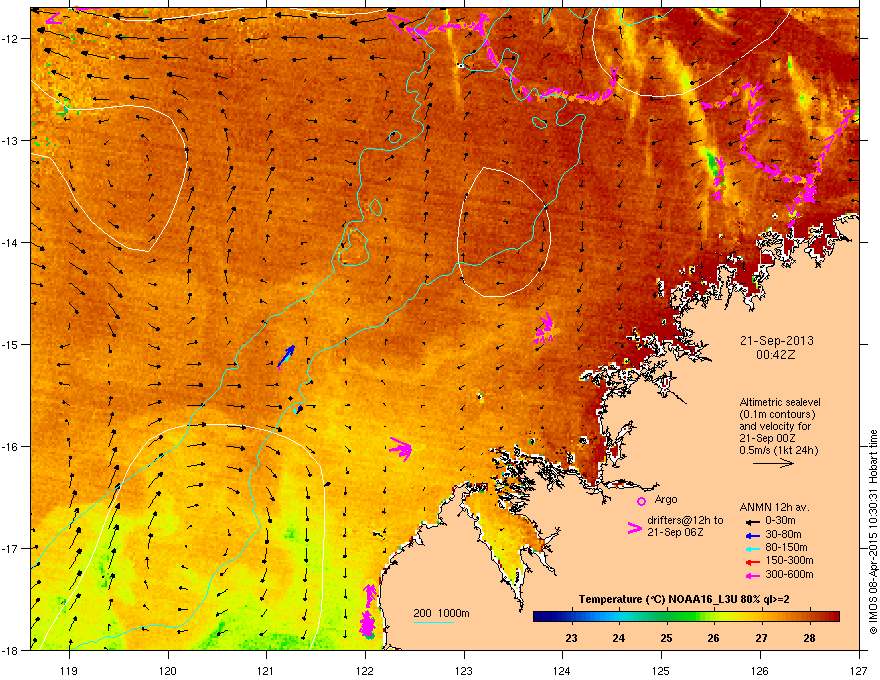Viewport: 880px width, 680px height.
Task: Click the -12 latitude axis label
Action: (10, 39)
